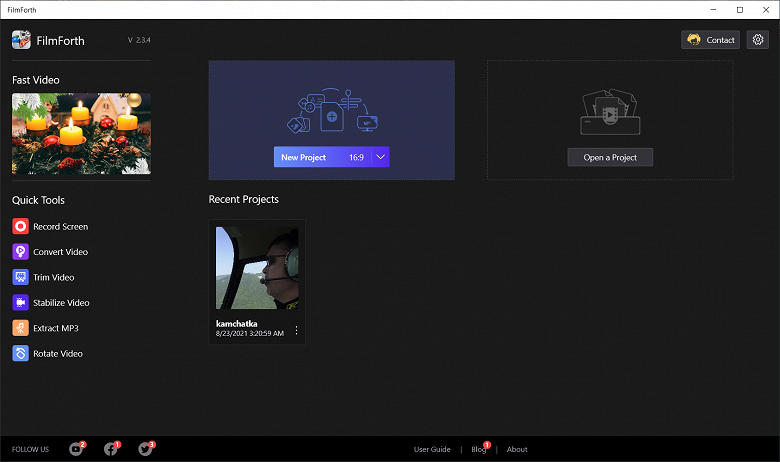
Task: Click the Trim Video icon
Action: tap(20, 277)
